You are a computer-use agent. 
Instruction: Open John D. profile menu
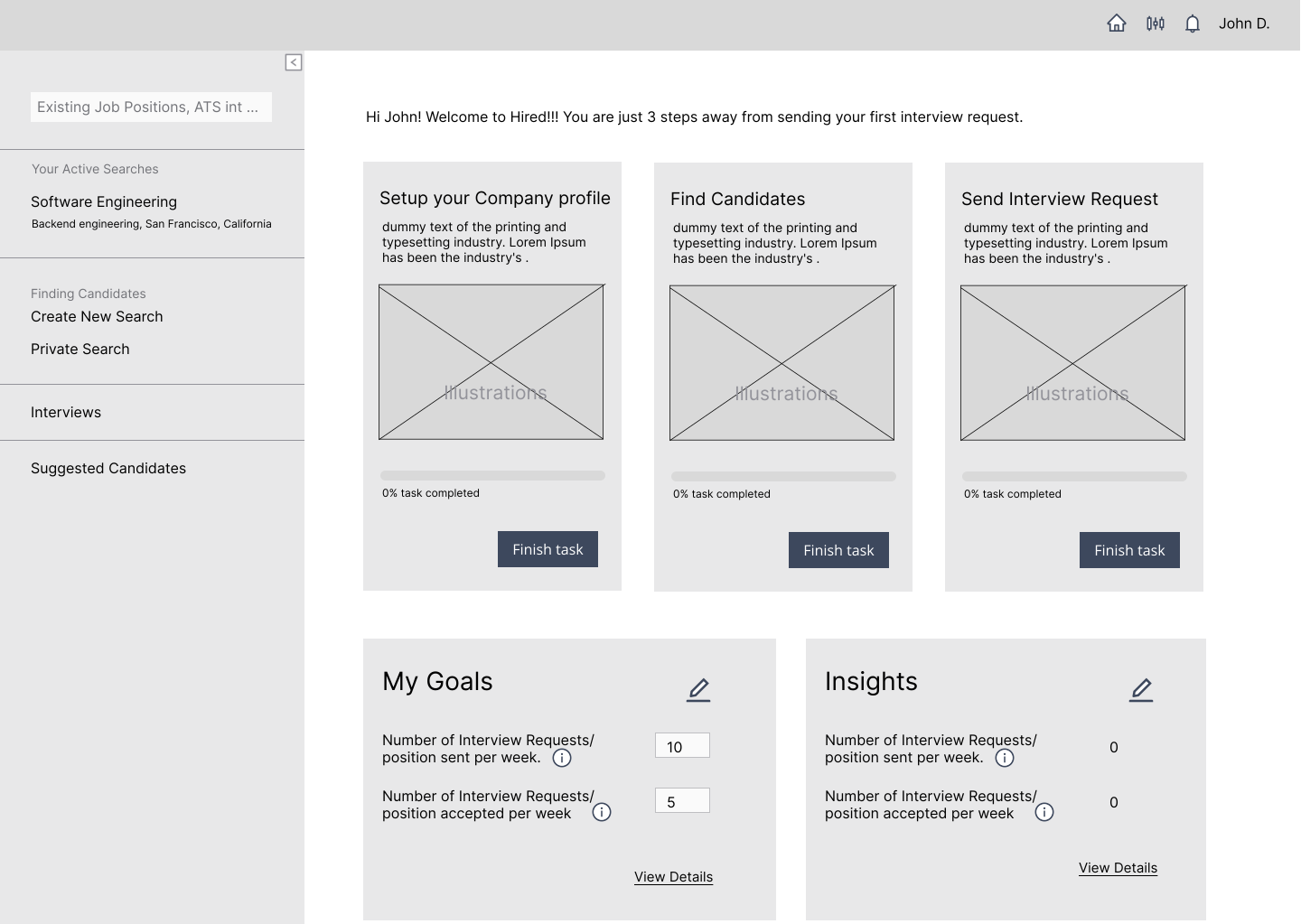point(1244,23)
